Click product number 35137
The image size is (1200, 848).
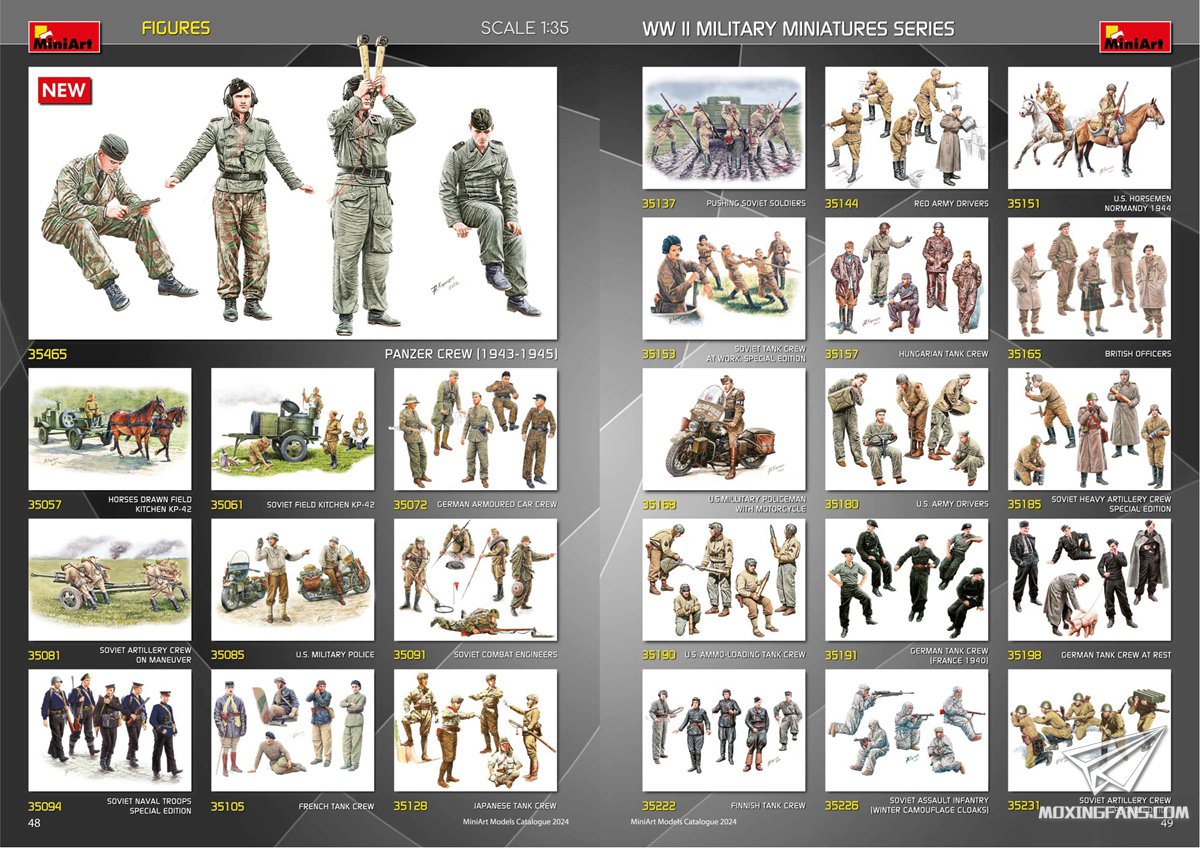[659, 204]
